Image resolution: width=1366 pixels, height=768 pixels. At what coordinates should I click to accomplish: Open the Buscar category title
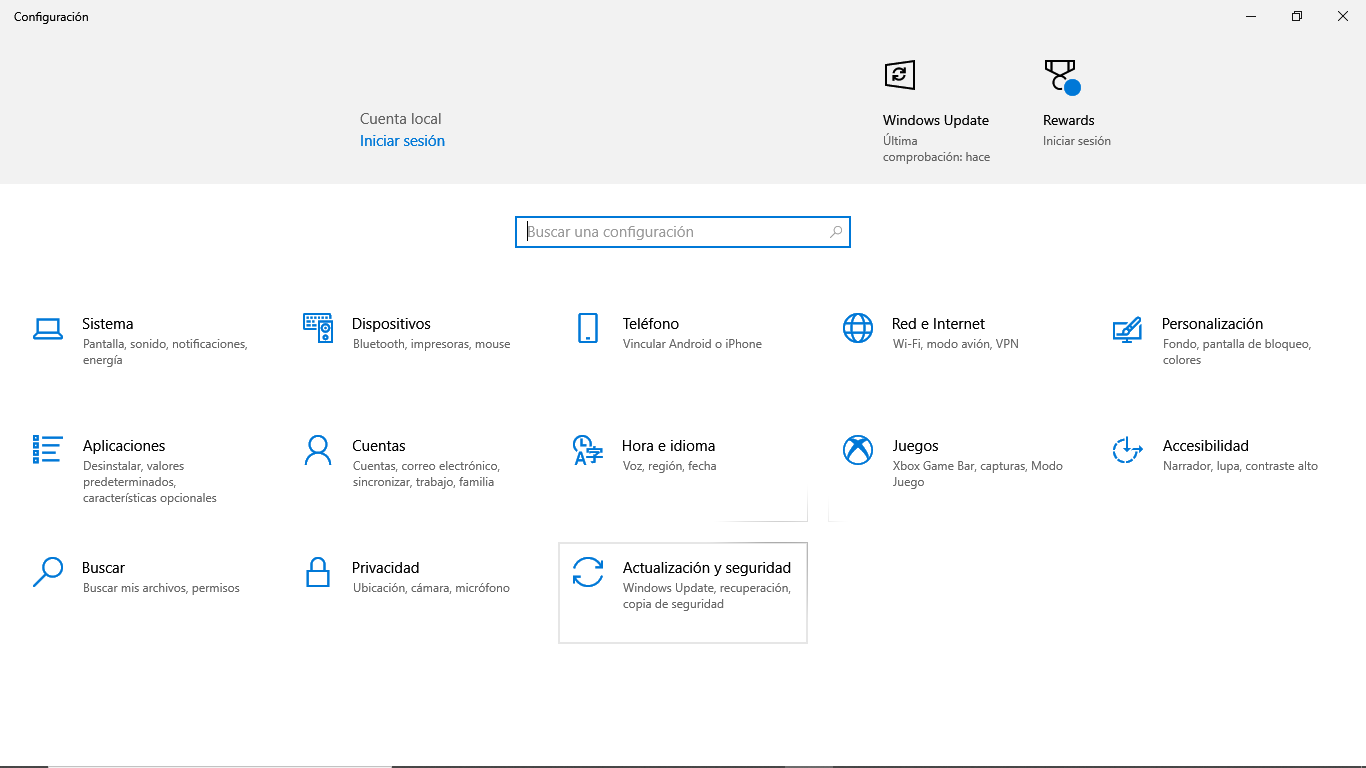103,568
